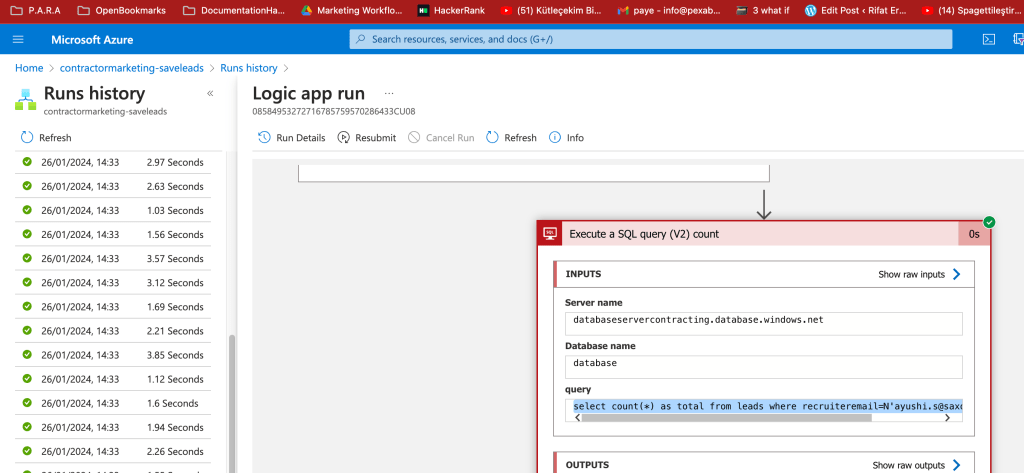This screenshot has height=473, width=1024.
Task: Select the run lasting 2.26 Seconds
Action: (113, 451)
